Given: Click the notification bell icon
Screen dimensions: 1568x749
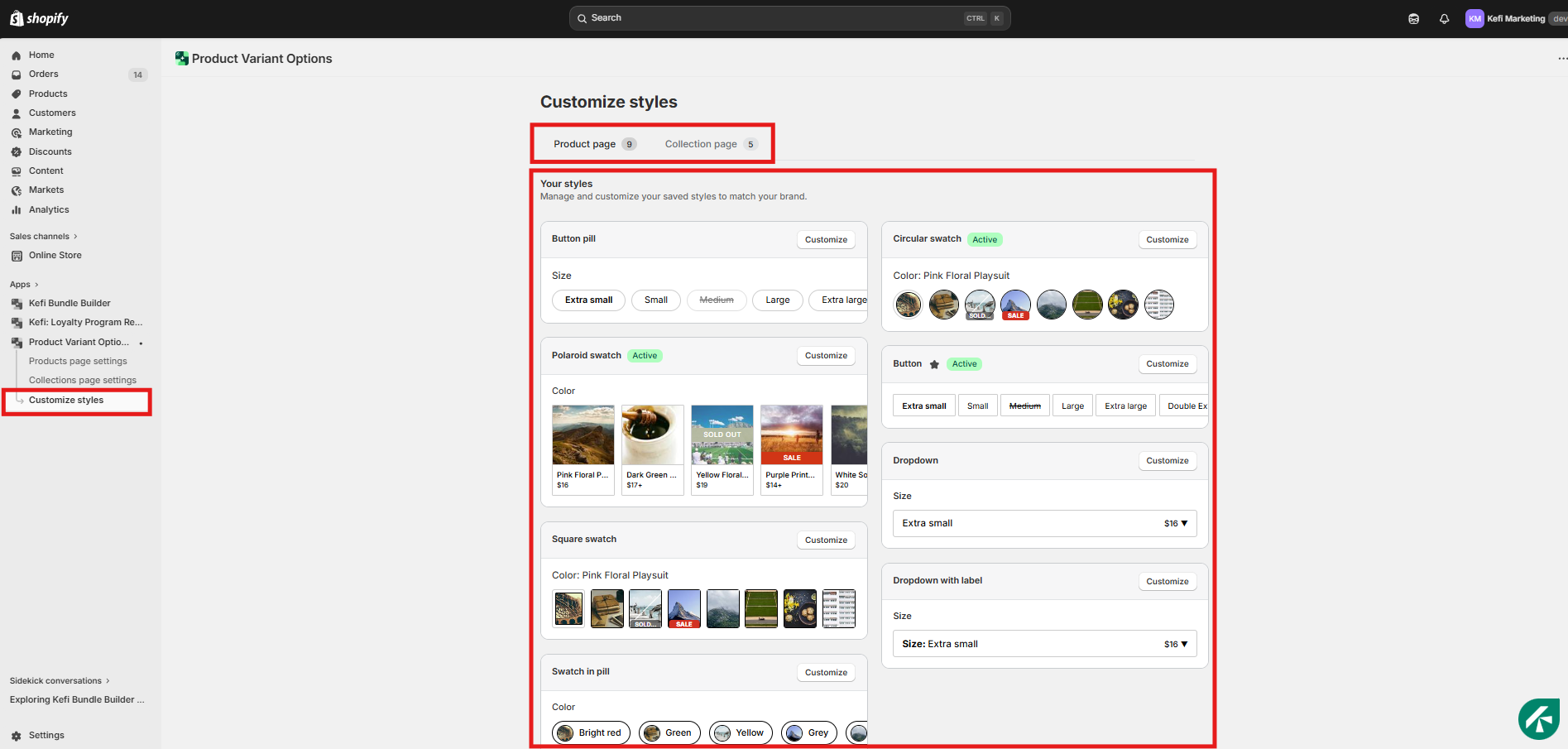Looking at the screenshot, I should (x=1444, y=19).
